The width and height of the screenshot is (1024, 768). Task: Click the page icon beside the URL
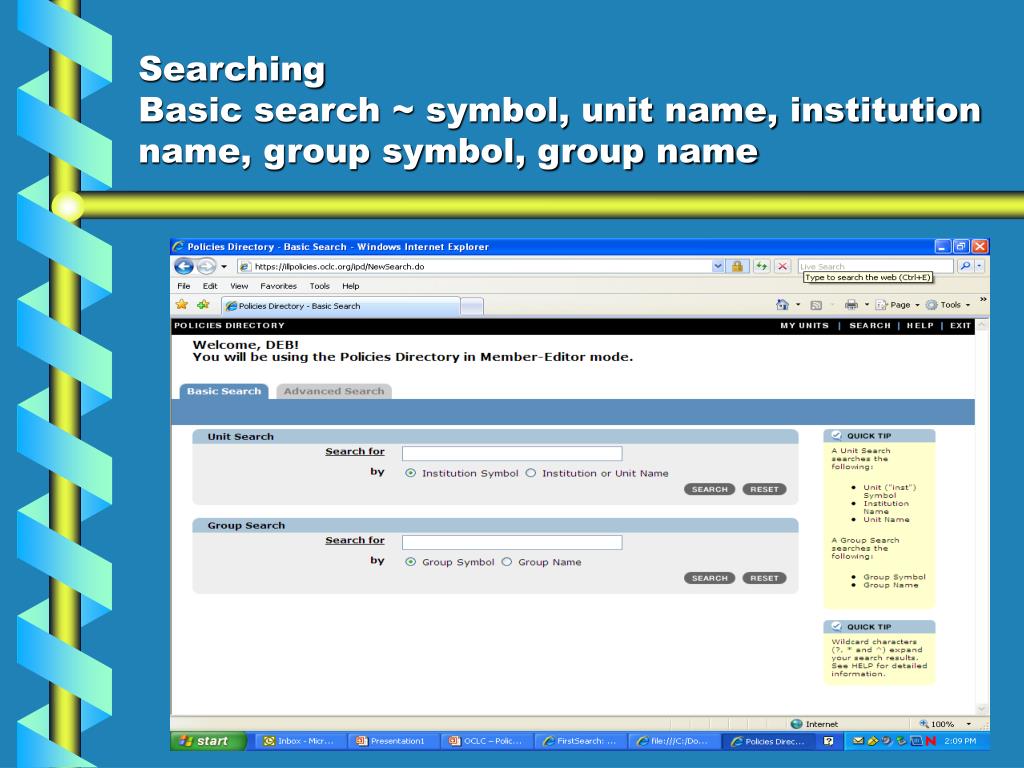[x=245, y=266]
